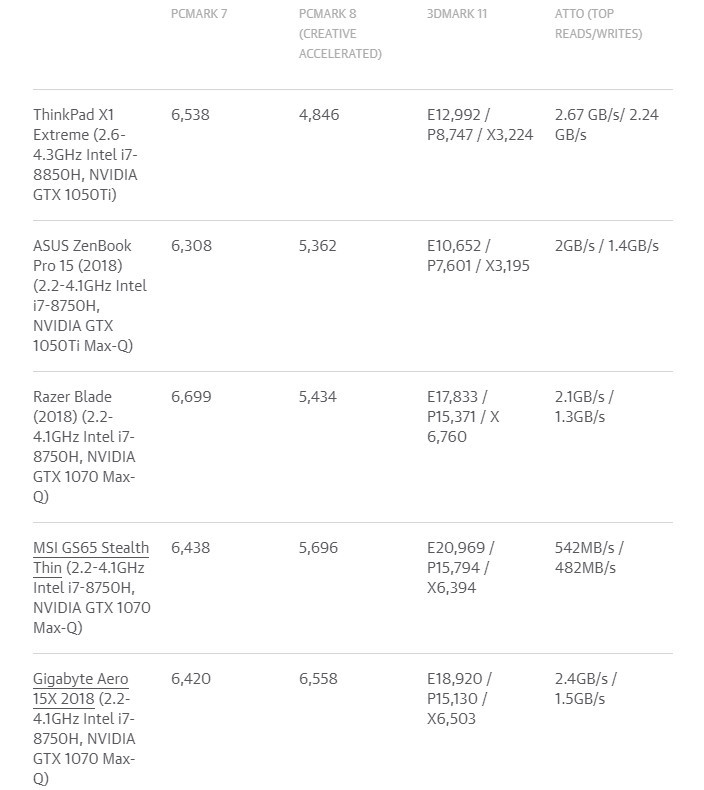Viewport: 704px width, 790px height.
Task: Click the ZenBook ATTO value 2GB/s / 1.4GB/s
Action: click(606, 245)
